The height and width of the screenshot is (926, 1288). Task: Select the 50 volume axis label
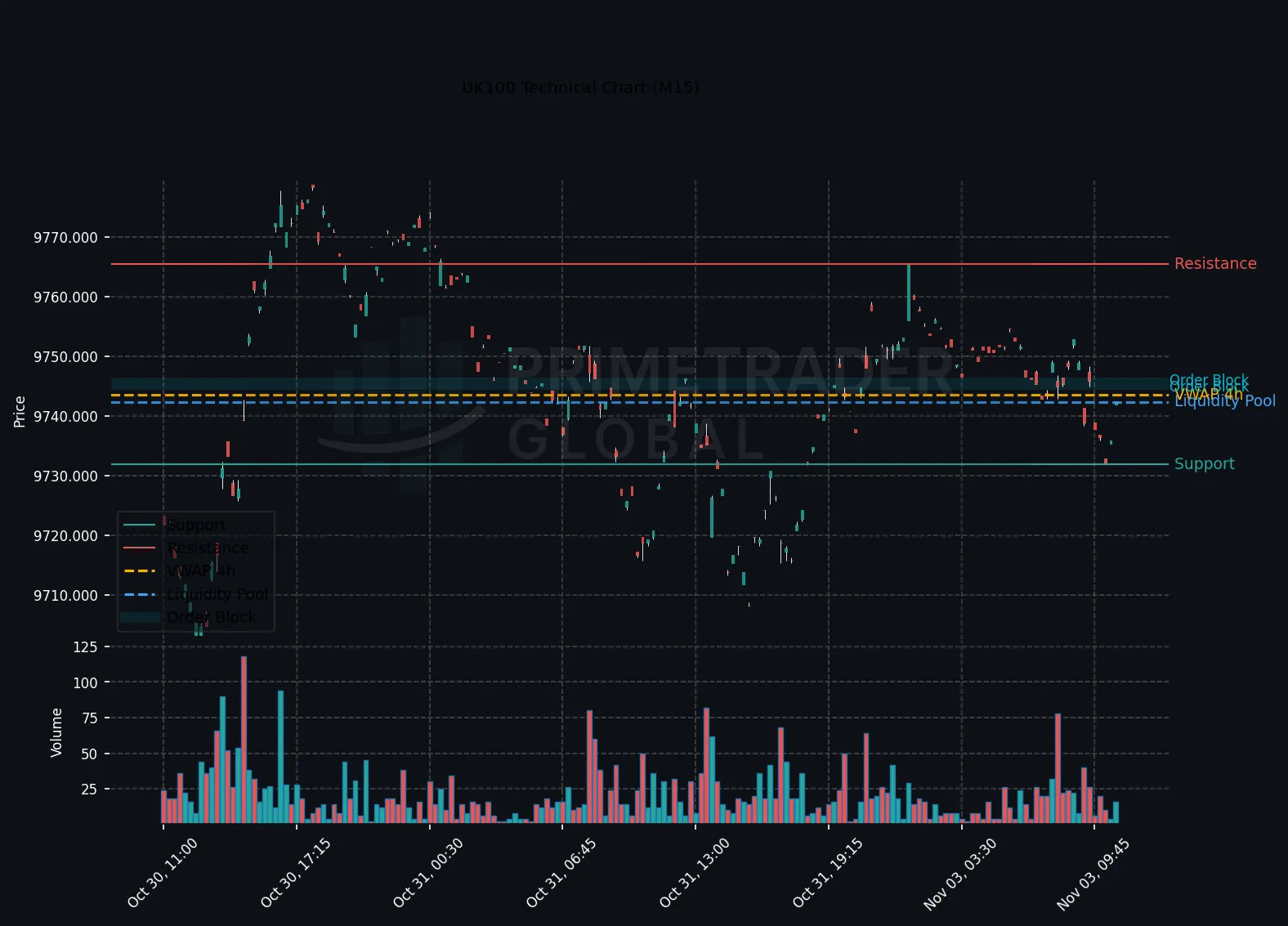[x=89, y=754]
